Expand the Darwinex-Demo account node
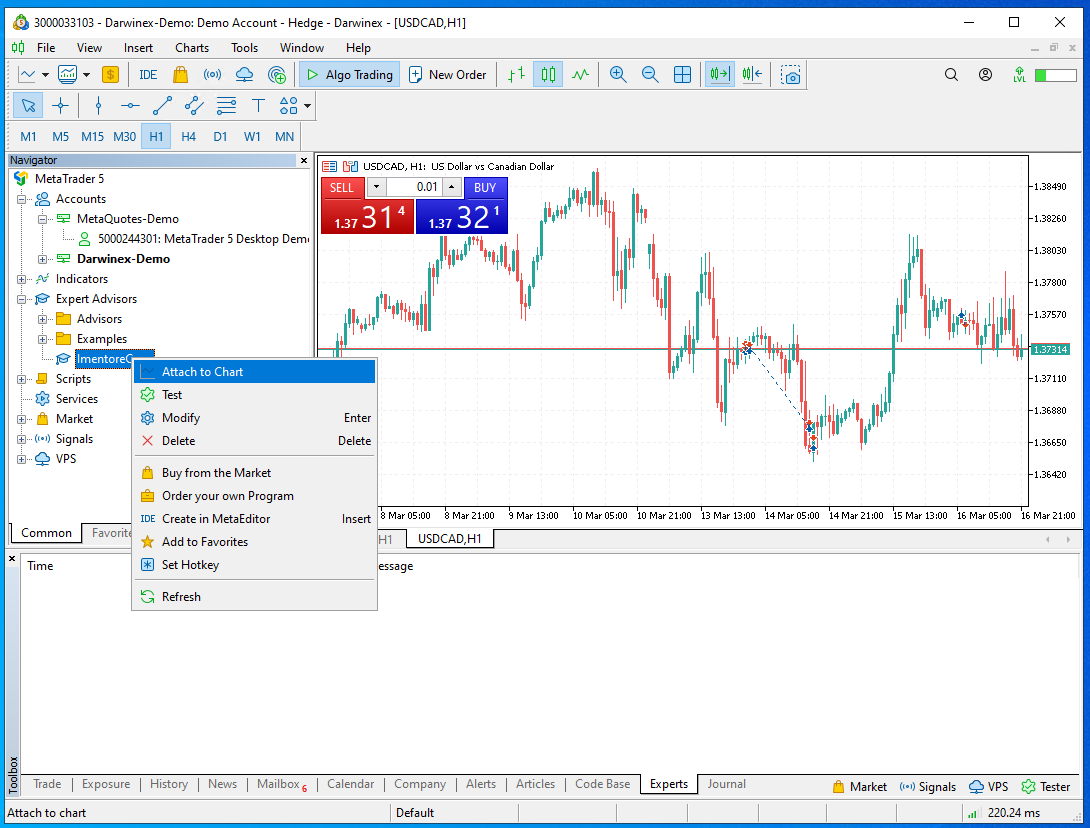Viewport: 1090px width, 828px height. pyautogui.click(x=42, y=259)
